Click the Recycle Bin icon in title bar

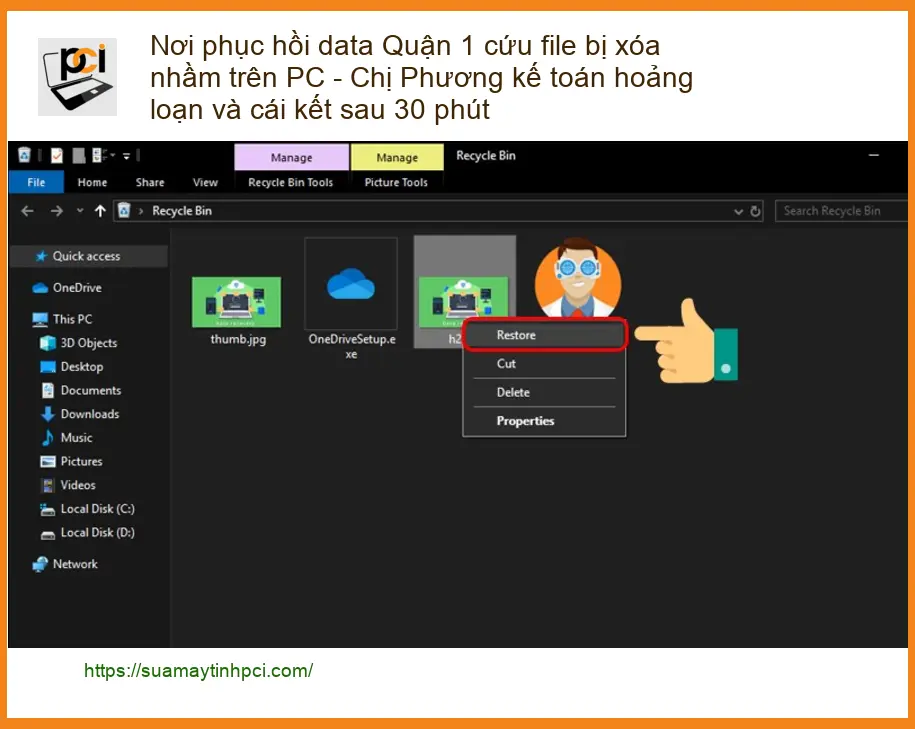[24, 155]
